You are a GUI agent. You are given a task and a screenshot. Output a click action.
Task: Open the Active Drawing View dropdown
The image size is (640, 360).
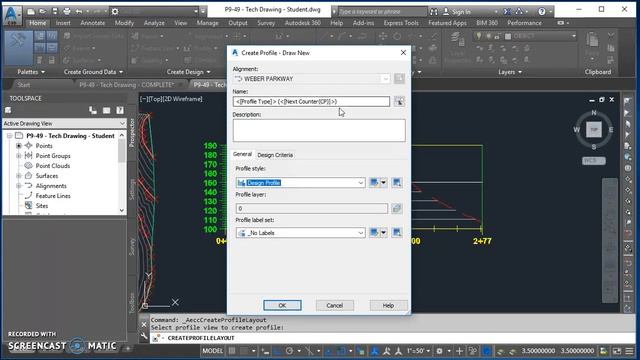64,123
